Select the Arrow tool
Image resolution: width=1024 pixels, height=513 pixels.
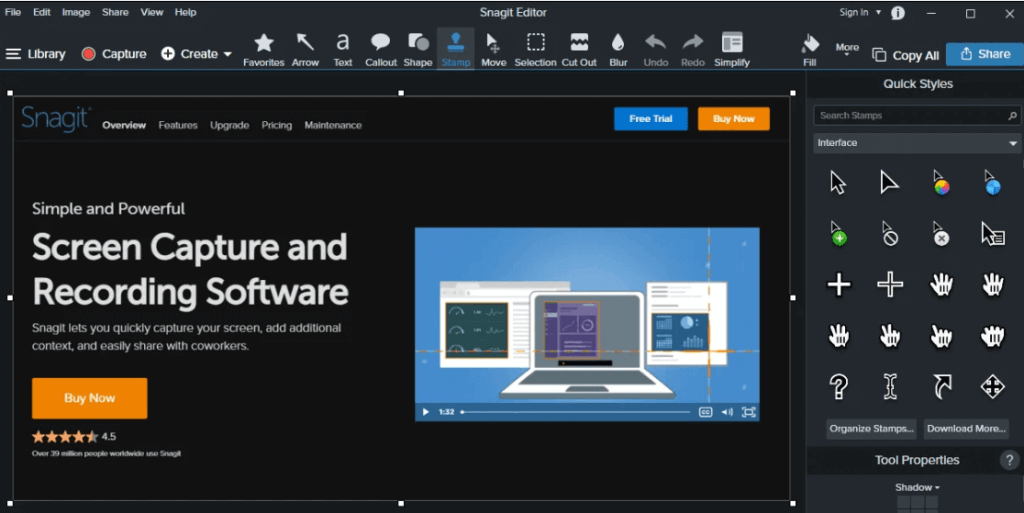tap(305, 50)
